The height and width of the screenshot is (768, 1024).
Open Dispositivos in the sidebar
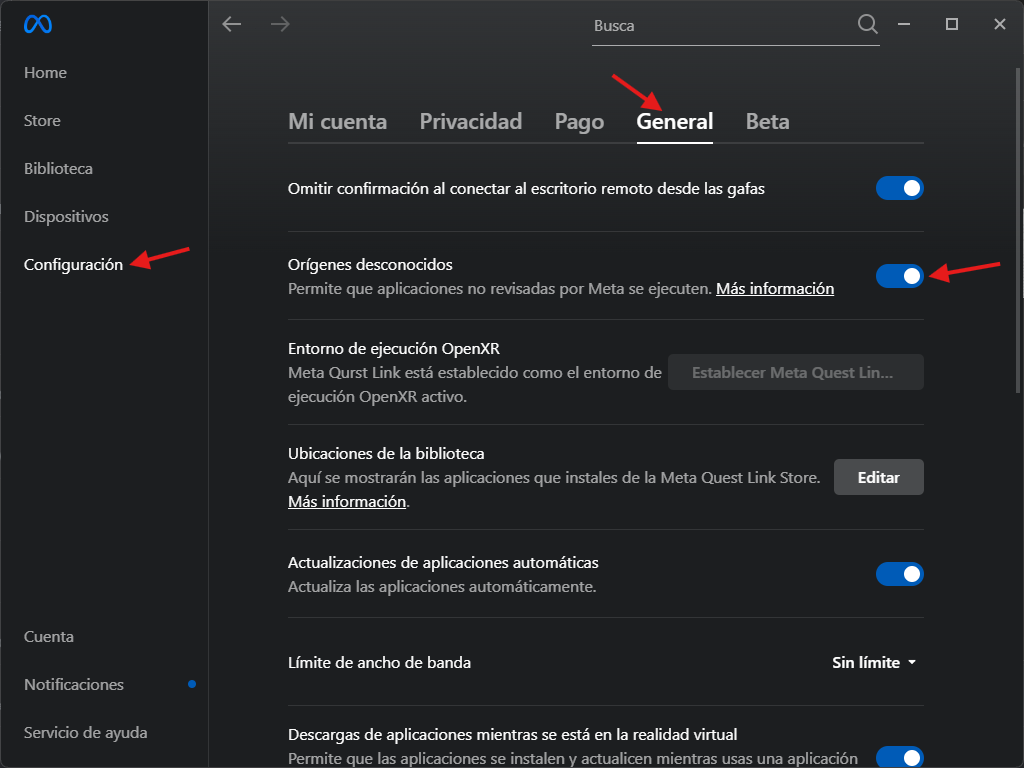pos(66,217)
